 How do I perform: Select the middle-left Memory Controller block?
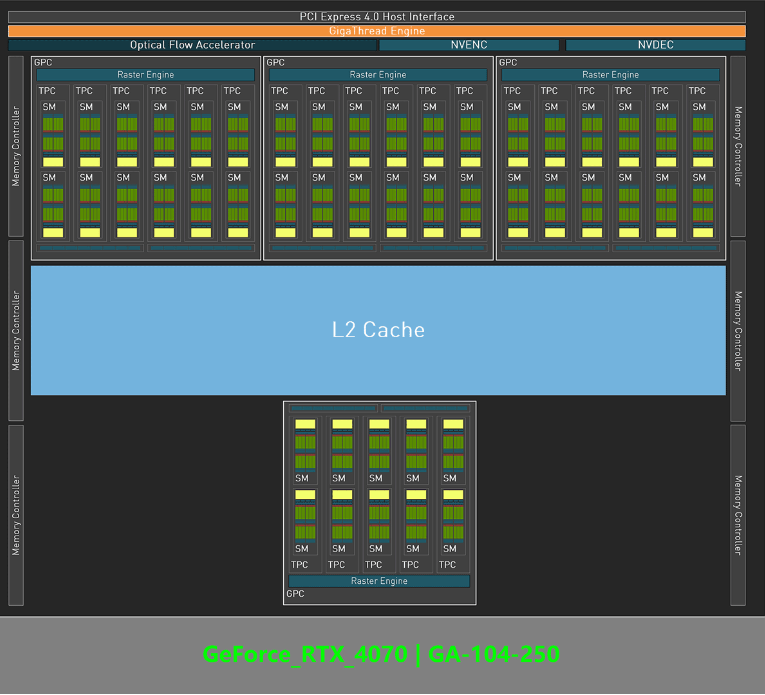(16, 330)
